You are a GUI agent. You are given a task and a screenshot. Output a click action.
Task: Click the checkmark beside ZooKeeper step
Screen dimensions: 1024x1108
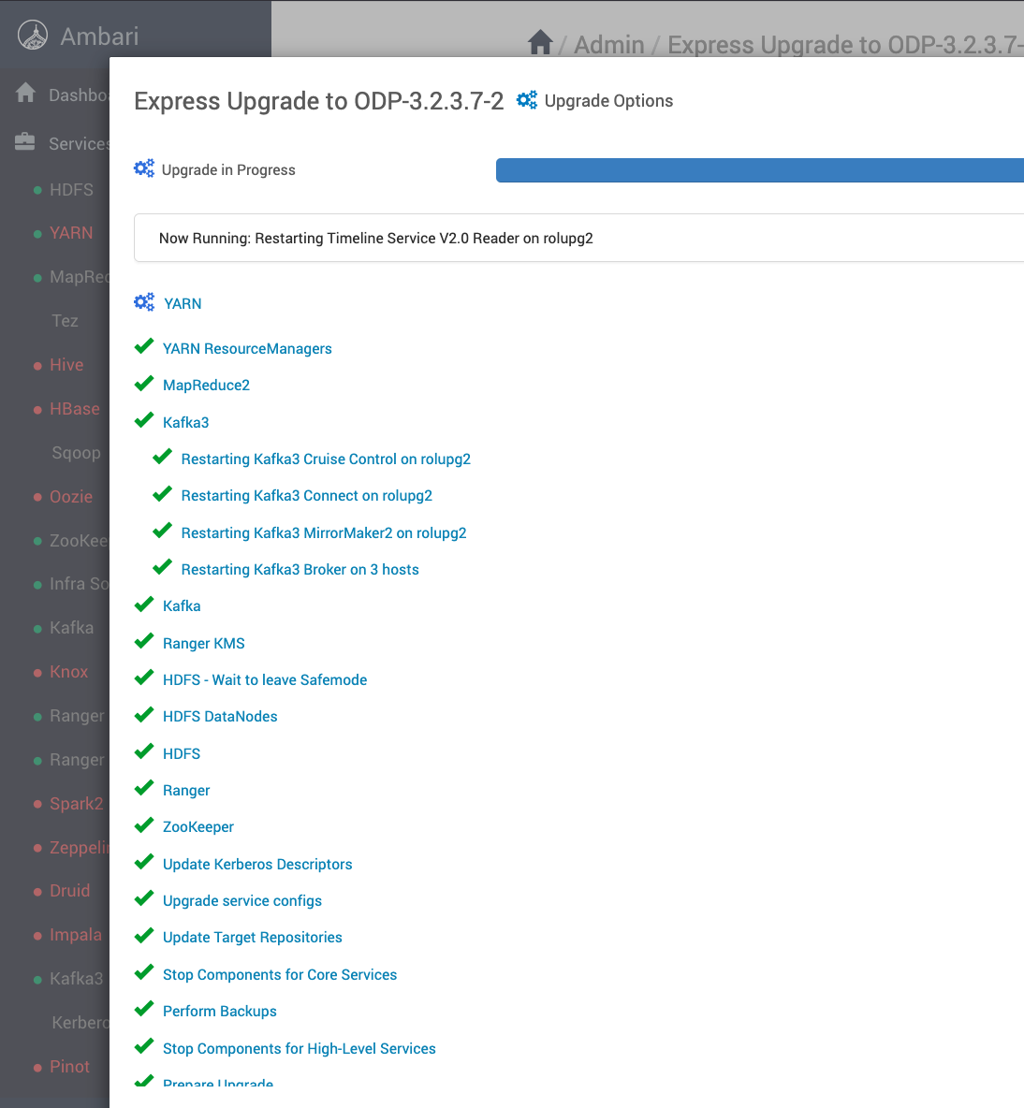pos(144,825)
